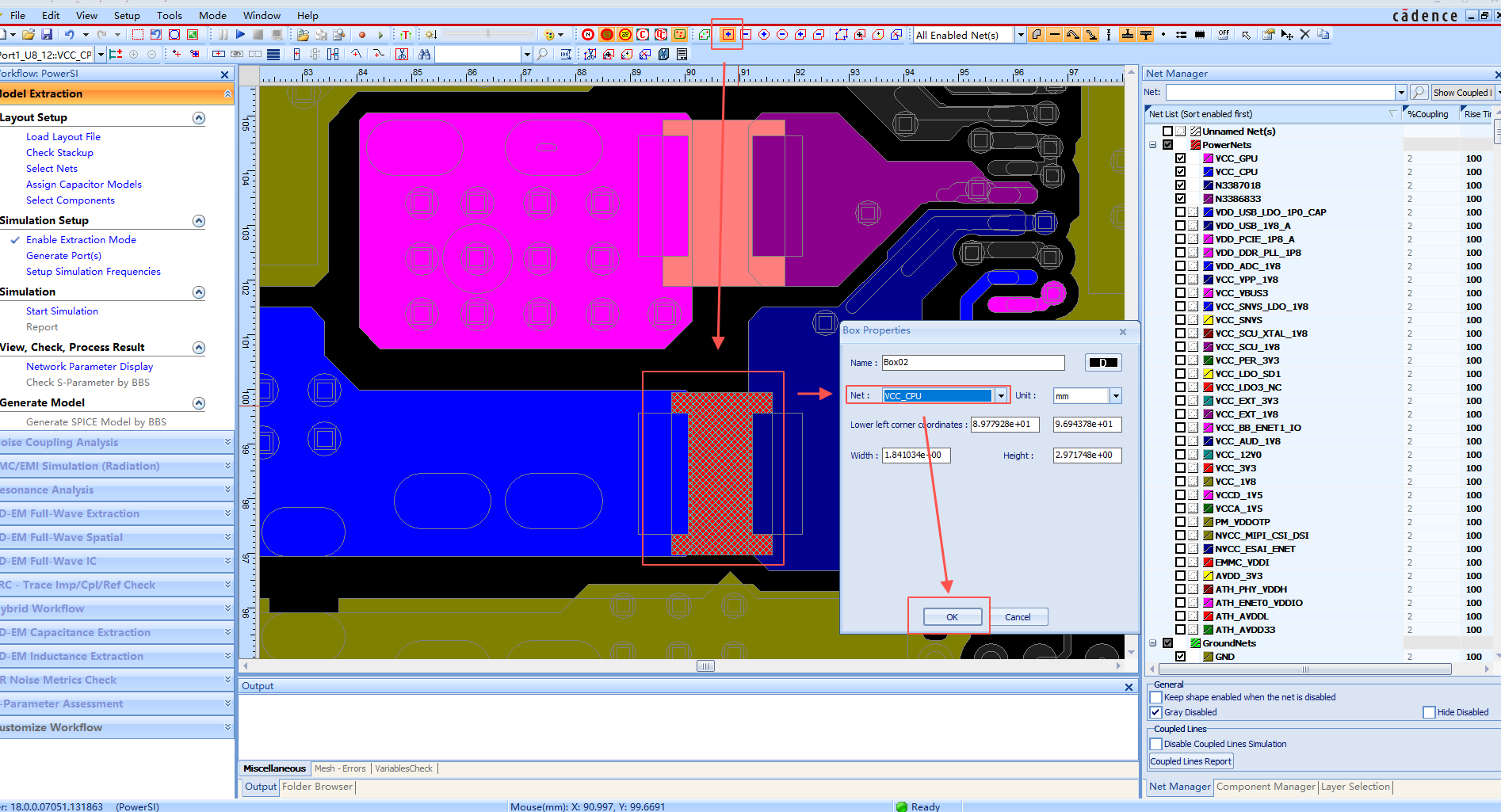Image resolution: width=1501 pixels, height=812 pixels.
Task: Click the open file folder icon
Action: coord(29,35)
